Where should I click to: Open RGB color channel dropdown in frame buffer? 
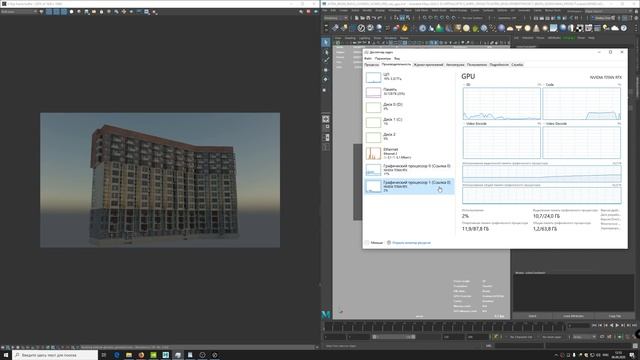(19, 12)
